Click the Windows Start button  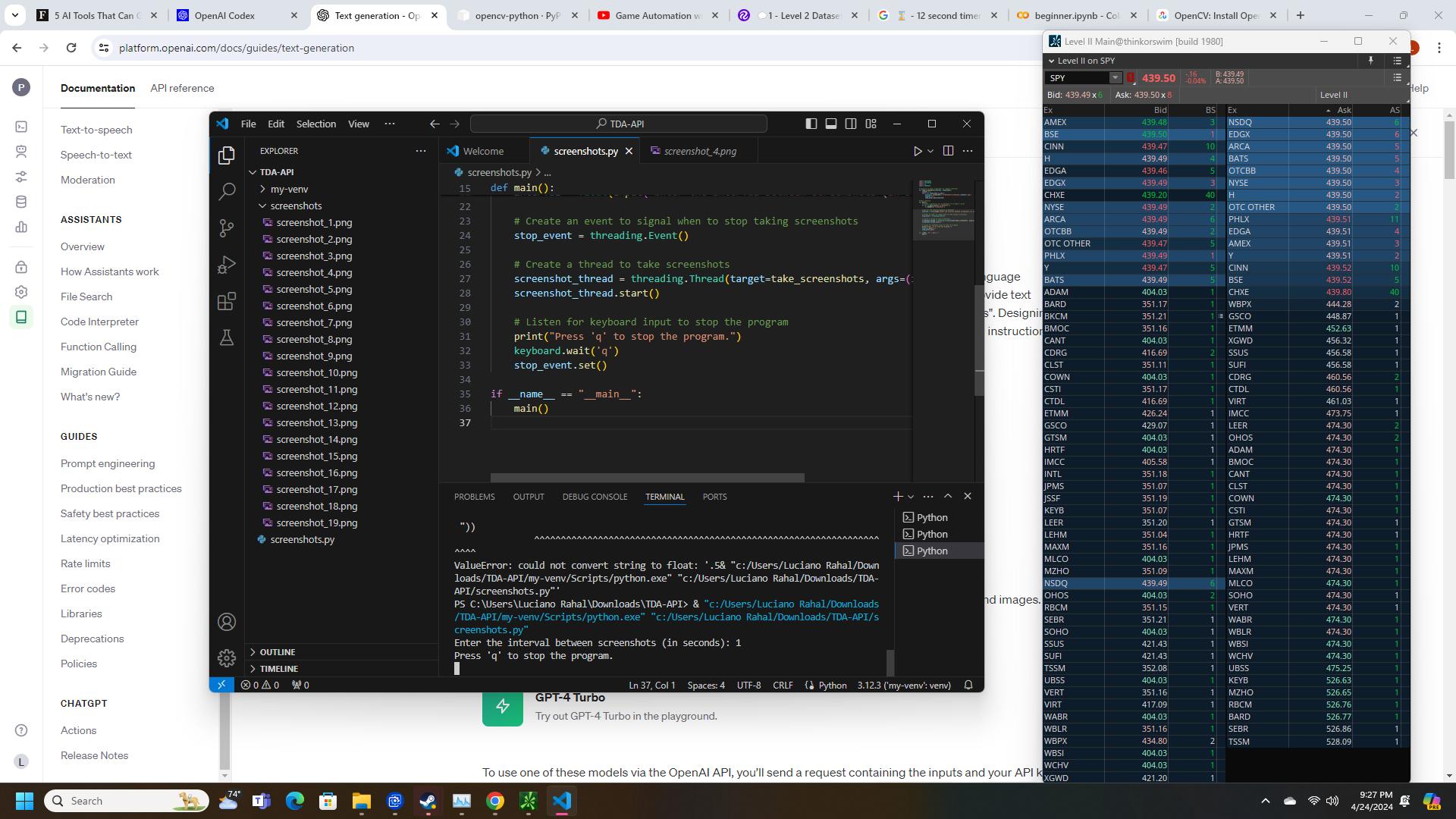tap(24, 801)
